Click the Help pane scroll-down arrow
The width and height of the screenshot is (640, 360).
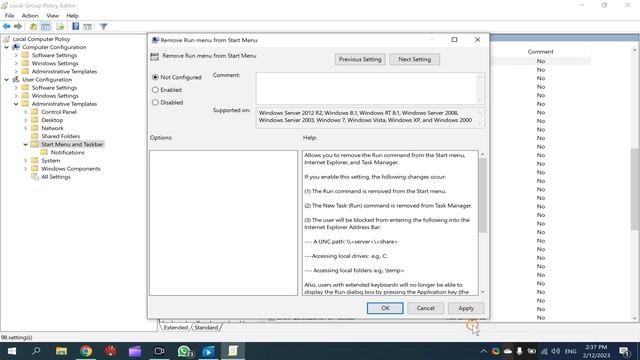pyautogui.click(x=482, y=292)
